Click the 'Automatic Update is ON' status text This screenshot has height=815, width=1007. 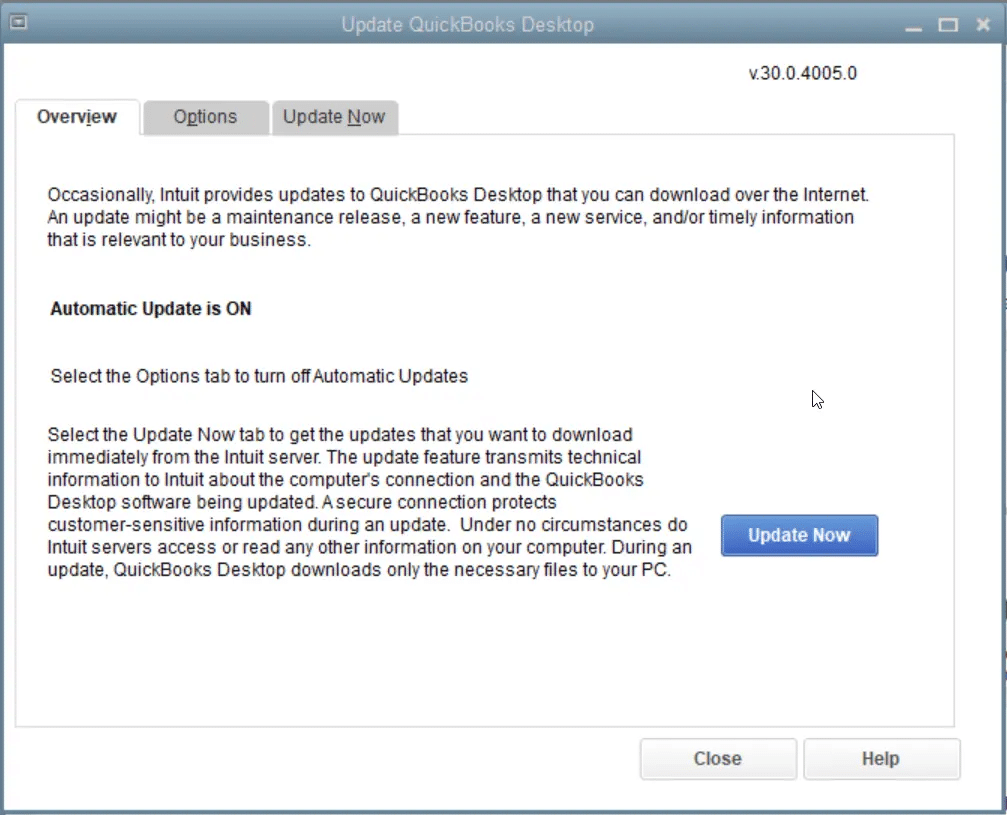pos(151,309)
